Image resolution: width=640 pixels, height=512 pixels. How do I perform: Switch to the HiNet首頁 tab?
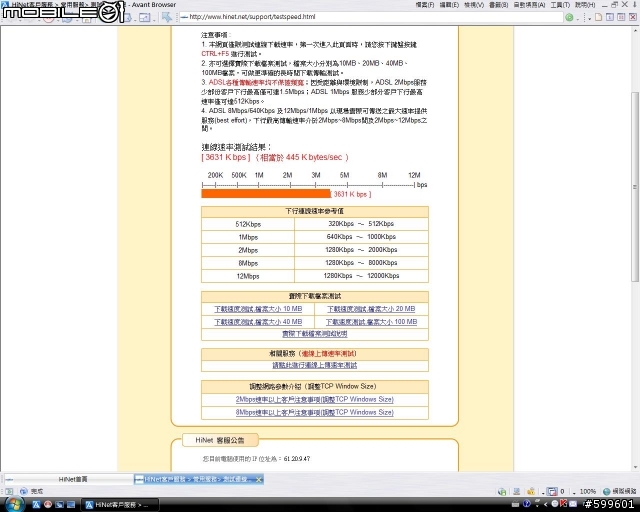click(x=69, y=479)
